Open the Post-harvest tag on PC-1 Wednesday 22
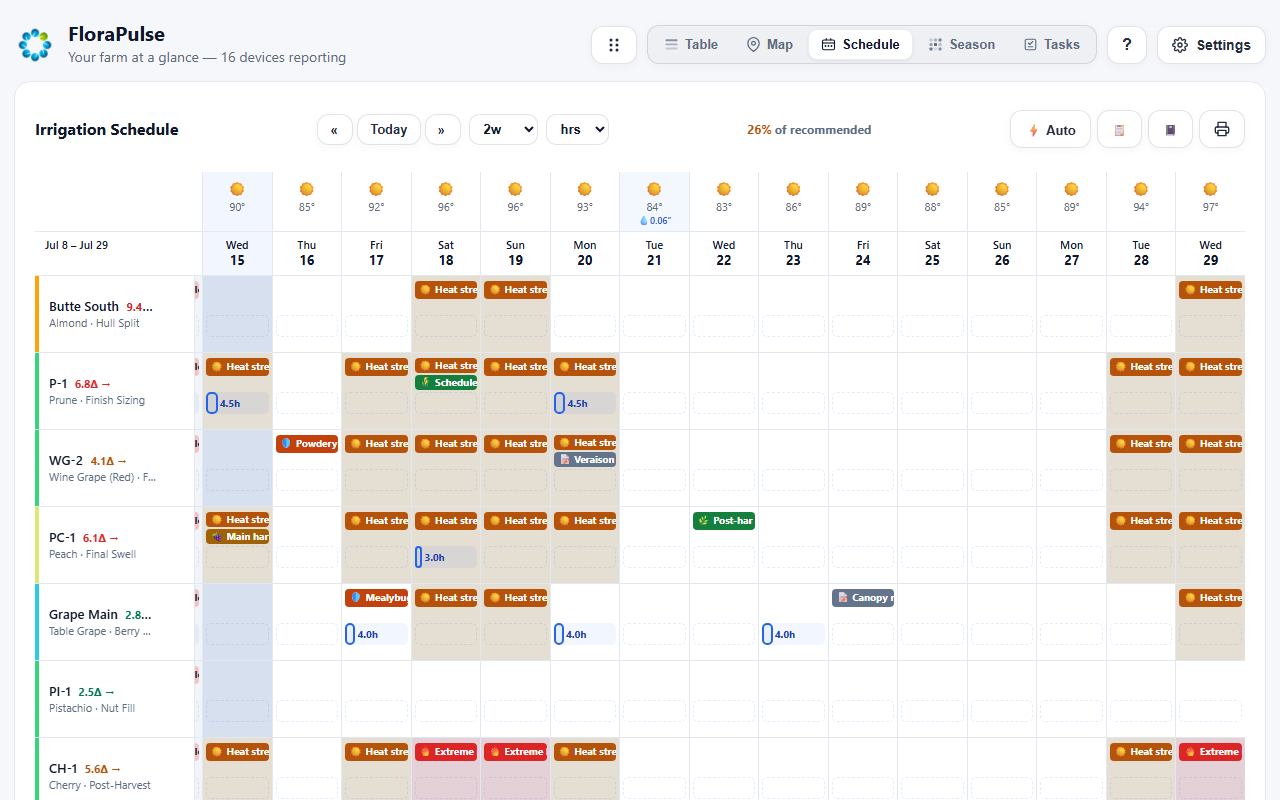Viewport: 1280px width, 800px height. click(724, 521)
